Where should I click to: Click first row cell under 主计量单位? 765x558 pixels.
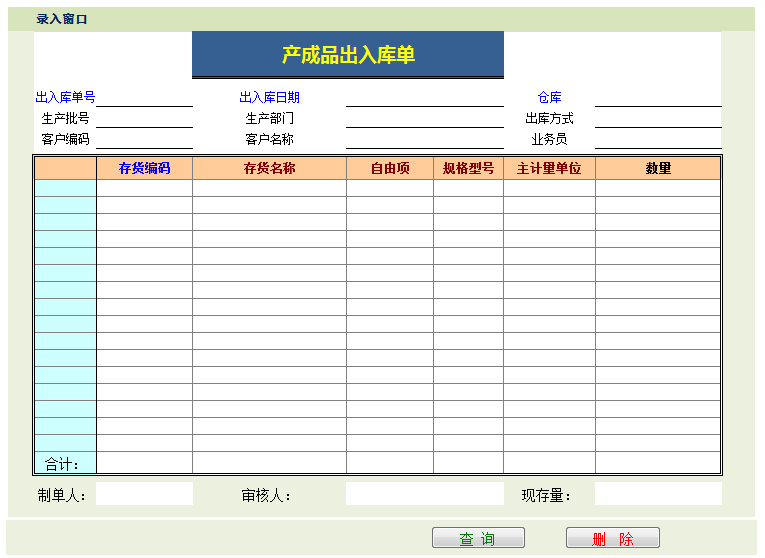coord(549,188)
